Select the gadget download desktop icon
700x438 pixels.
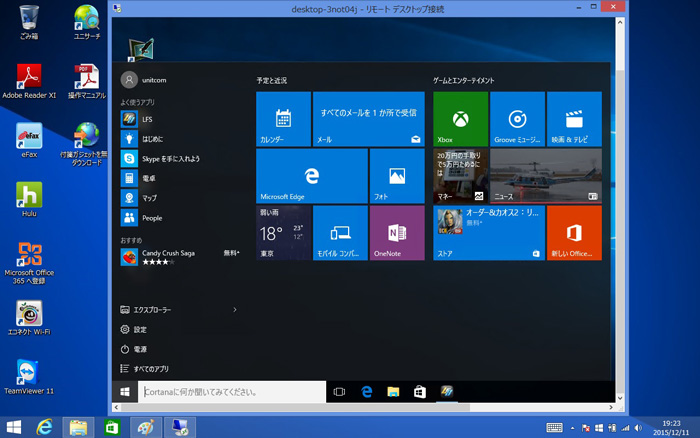(85, 144)
